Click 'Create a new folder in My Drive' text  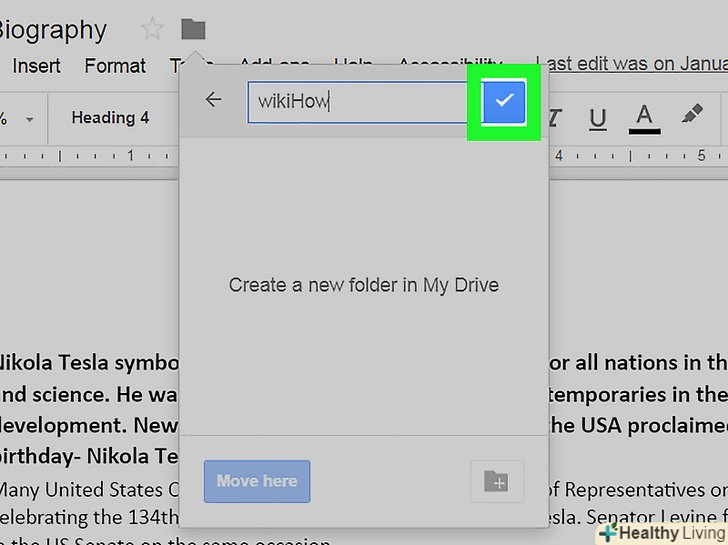click(364, 285)
